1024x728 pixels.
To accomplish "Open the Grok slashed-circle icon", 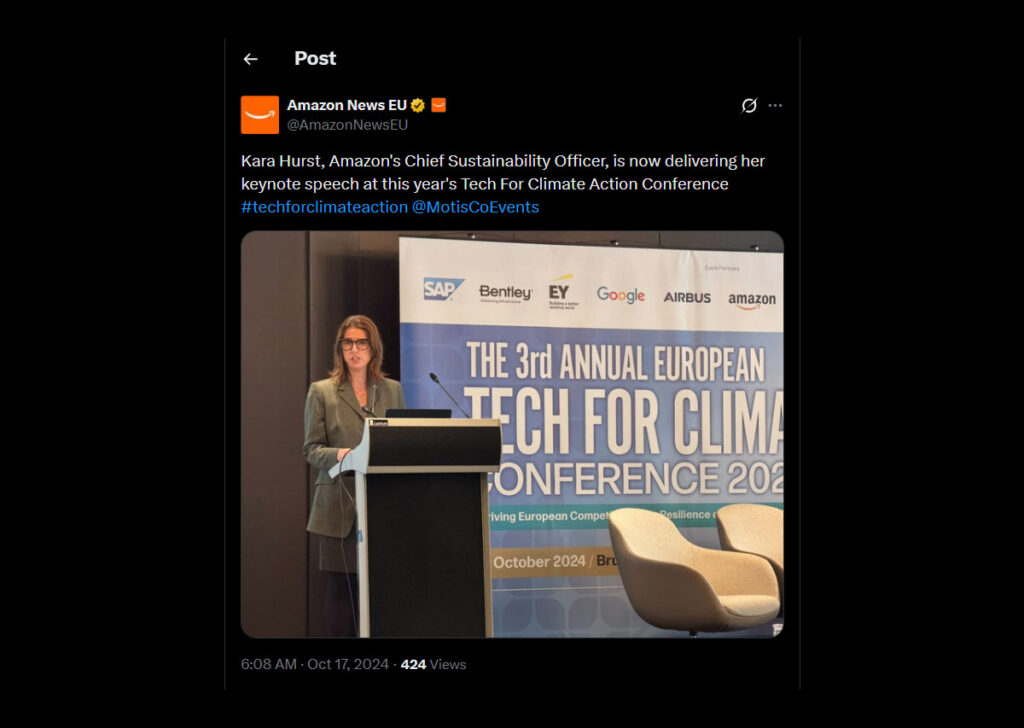I will click(749, 105).
